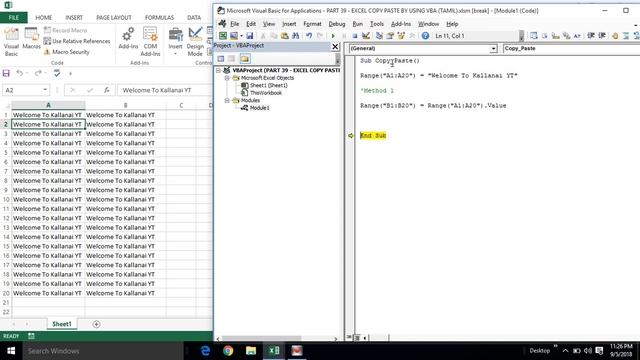The height and width of the screenshot is (360, 640).
Task: Click spelling check icon in Excel toolbar
Action: [57, 73]
